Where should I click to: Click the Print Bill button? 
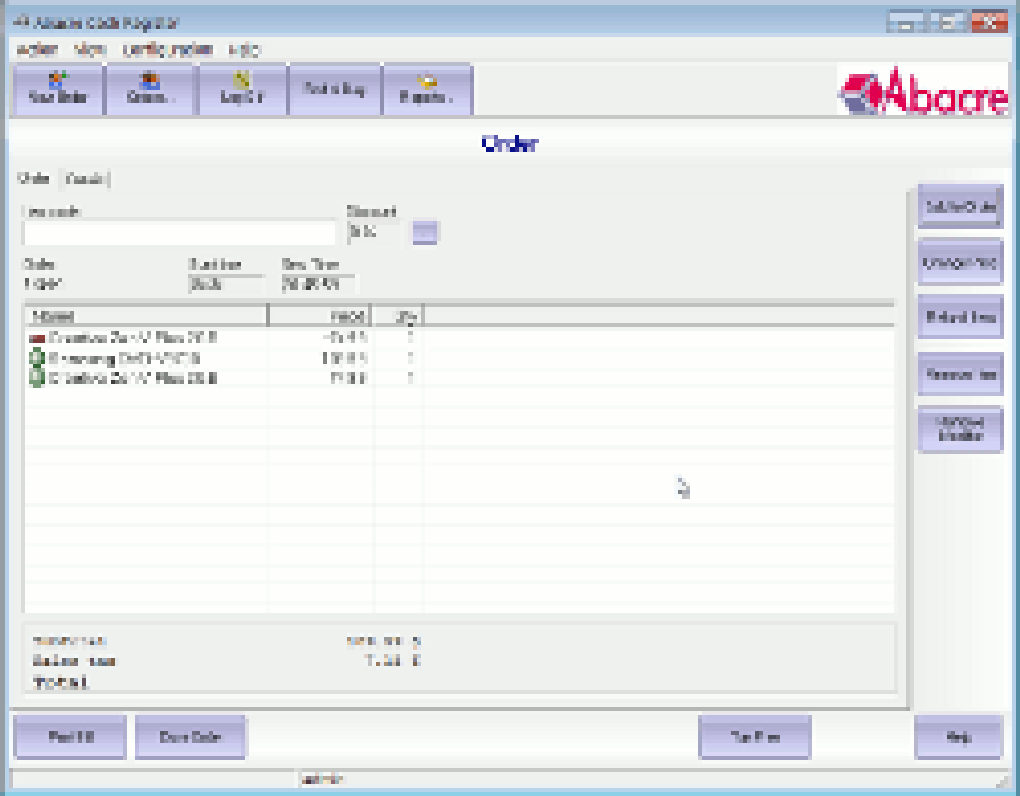coord(70,737)
